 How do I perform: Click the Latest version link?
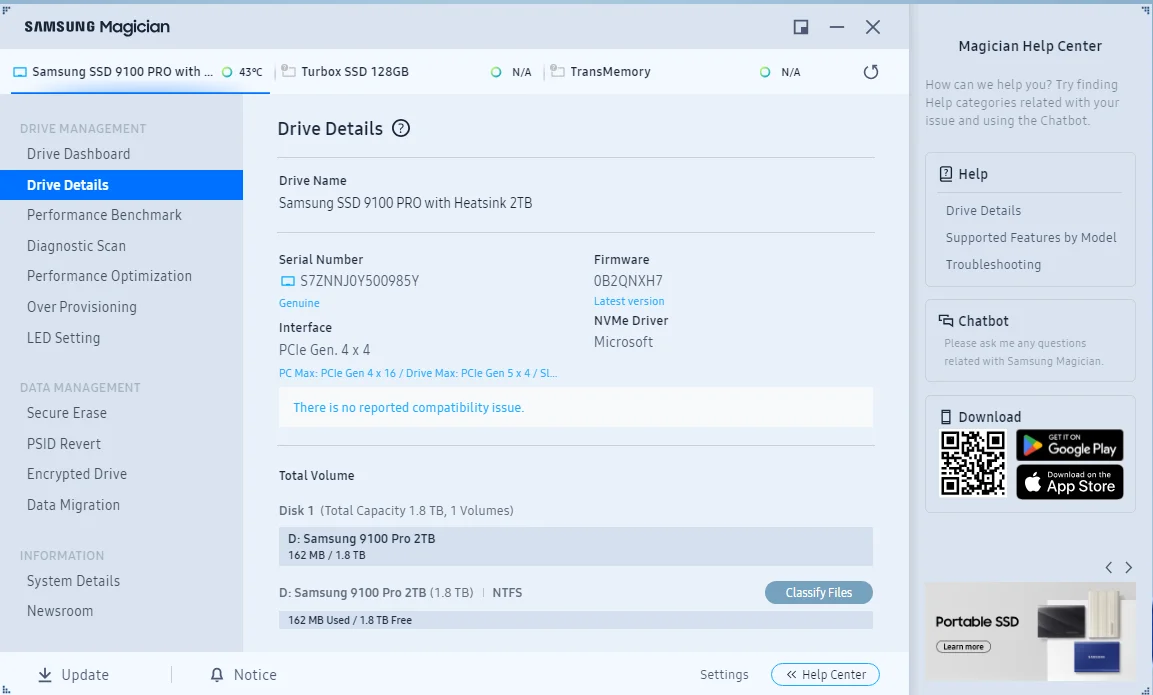pyautogui.click(x=629, y=301)
